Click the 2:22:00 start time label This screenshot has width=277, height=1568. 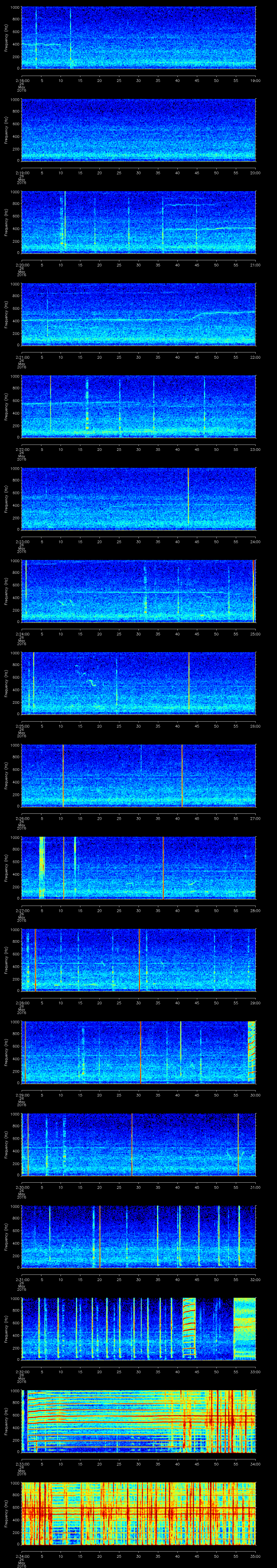tap(22, 449)
